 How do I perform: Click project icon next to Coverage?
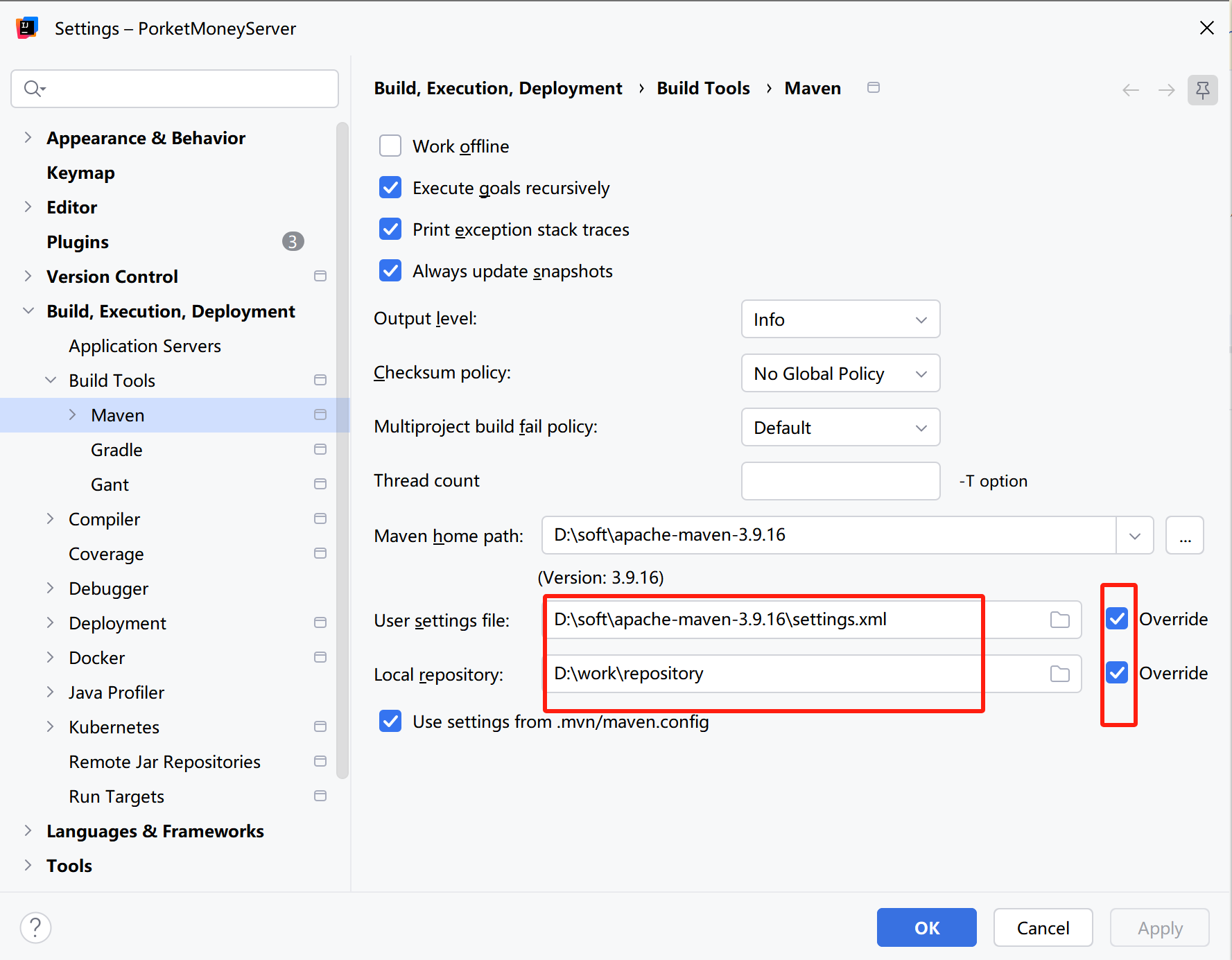pyautogui.click(x=320, y=553)
